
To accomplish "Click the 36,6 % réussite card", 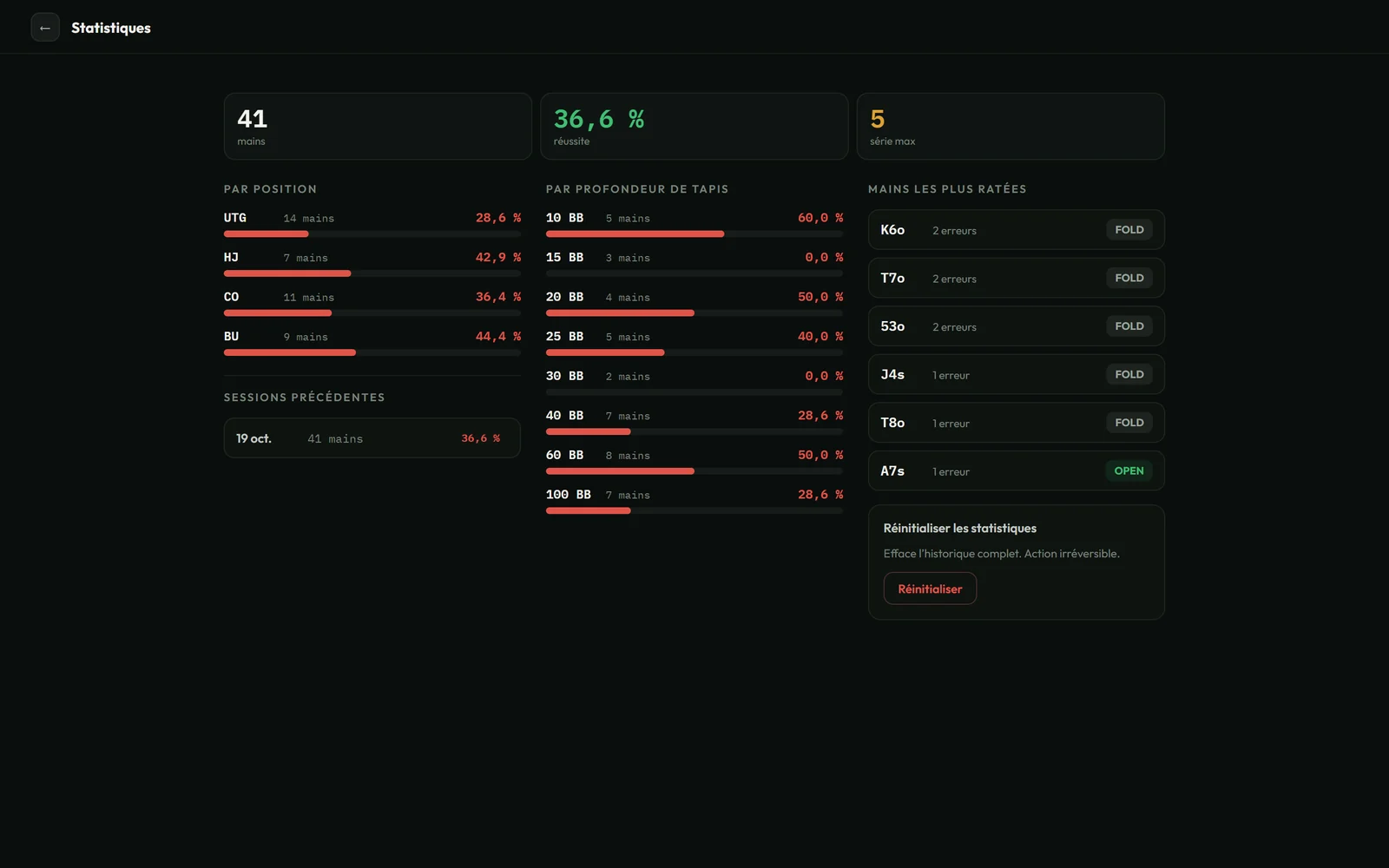I will (x=694, y=127).
